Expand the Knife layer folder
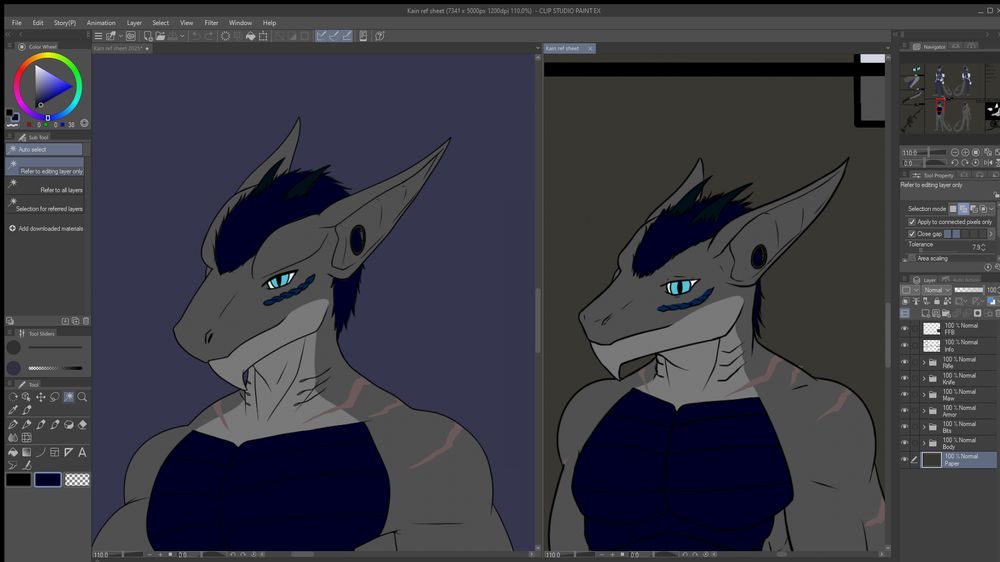The image size is (1000, 562). pos(923,378)
